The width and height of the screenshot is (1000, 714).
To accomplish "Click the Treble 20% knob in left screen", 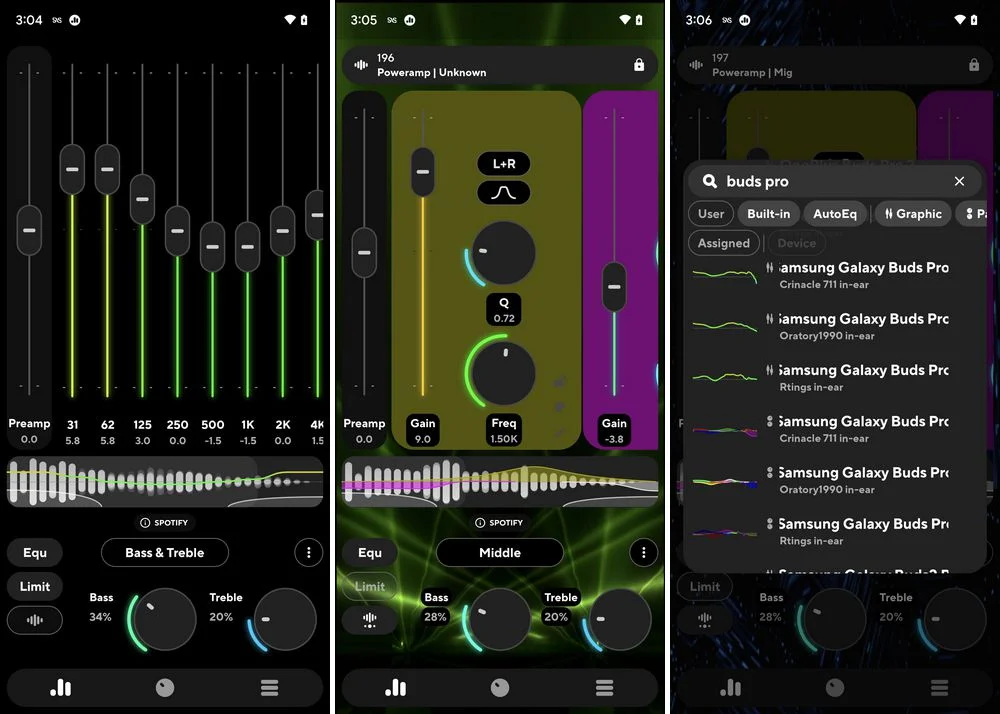I will tap(285, 619).
